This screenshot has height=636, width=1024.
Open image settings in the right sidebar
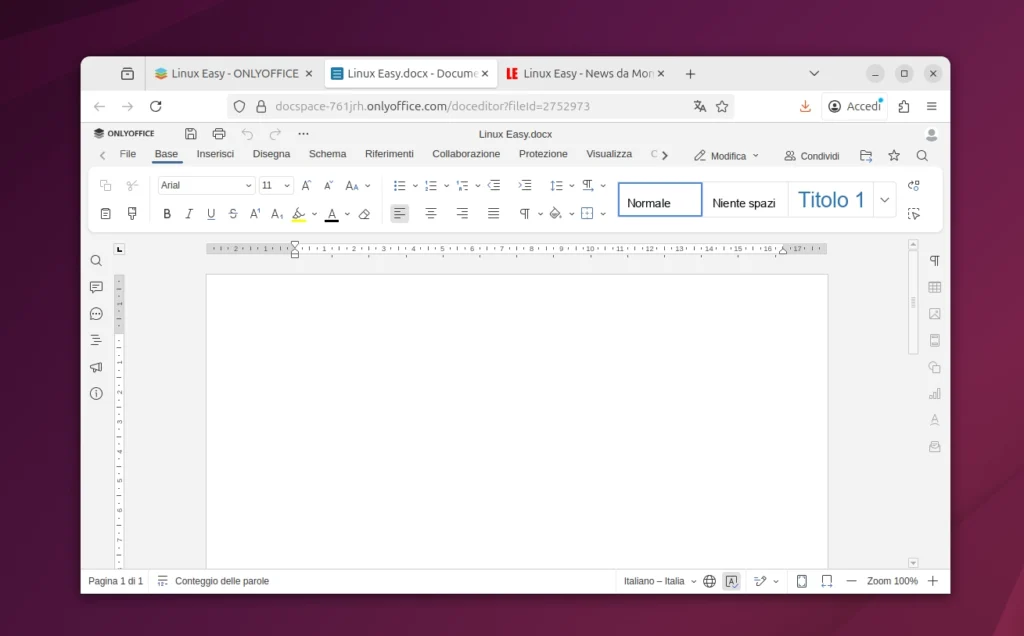934,313
